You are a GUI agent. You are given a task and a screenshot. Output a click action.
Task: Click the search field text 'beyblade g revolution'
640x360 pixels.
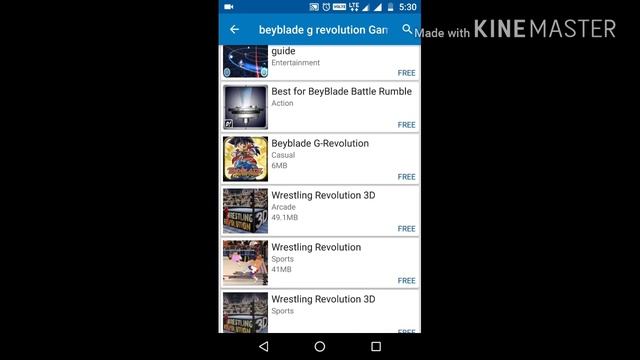[x=312, y=30]
